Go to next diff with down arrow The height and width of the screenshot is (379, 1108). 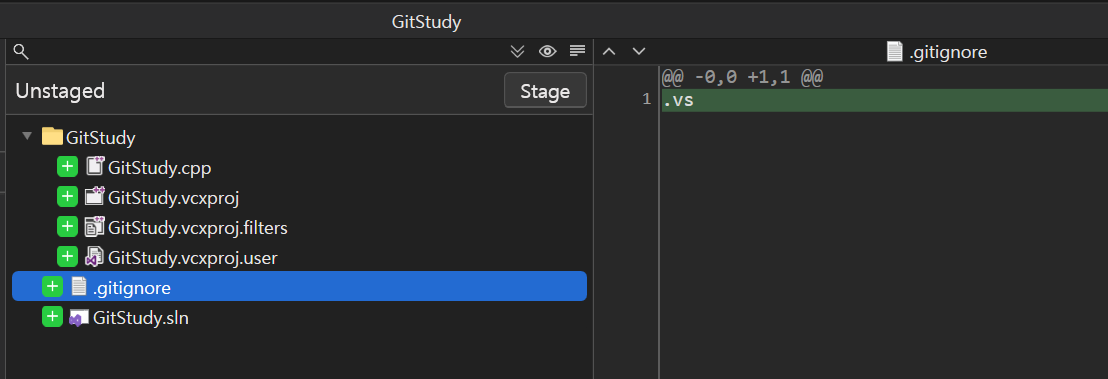click(639, 51)
